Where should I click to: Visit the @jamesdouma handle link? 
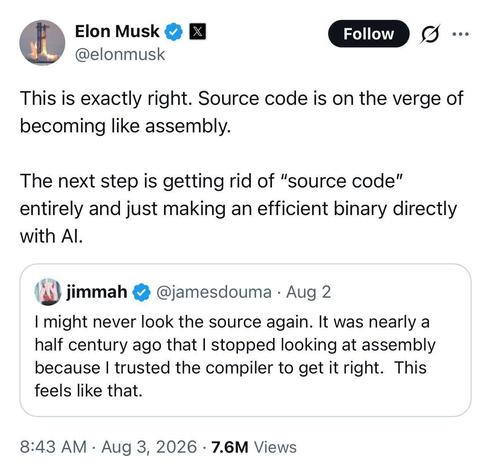[x=214, y=292]
